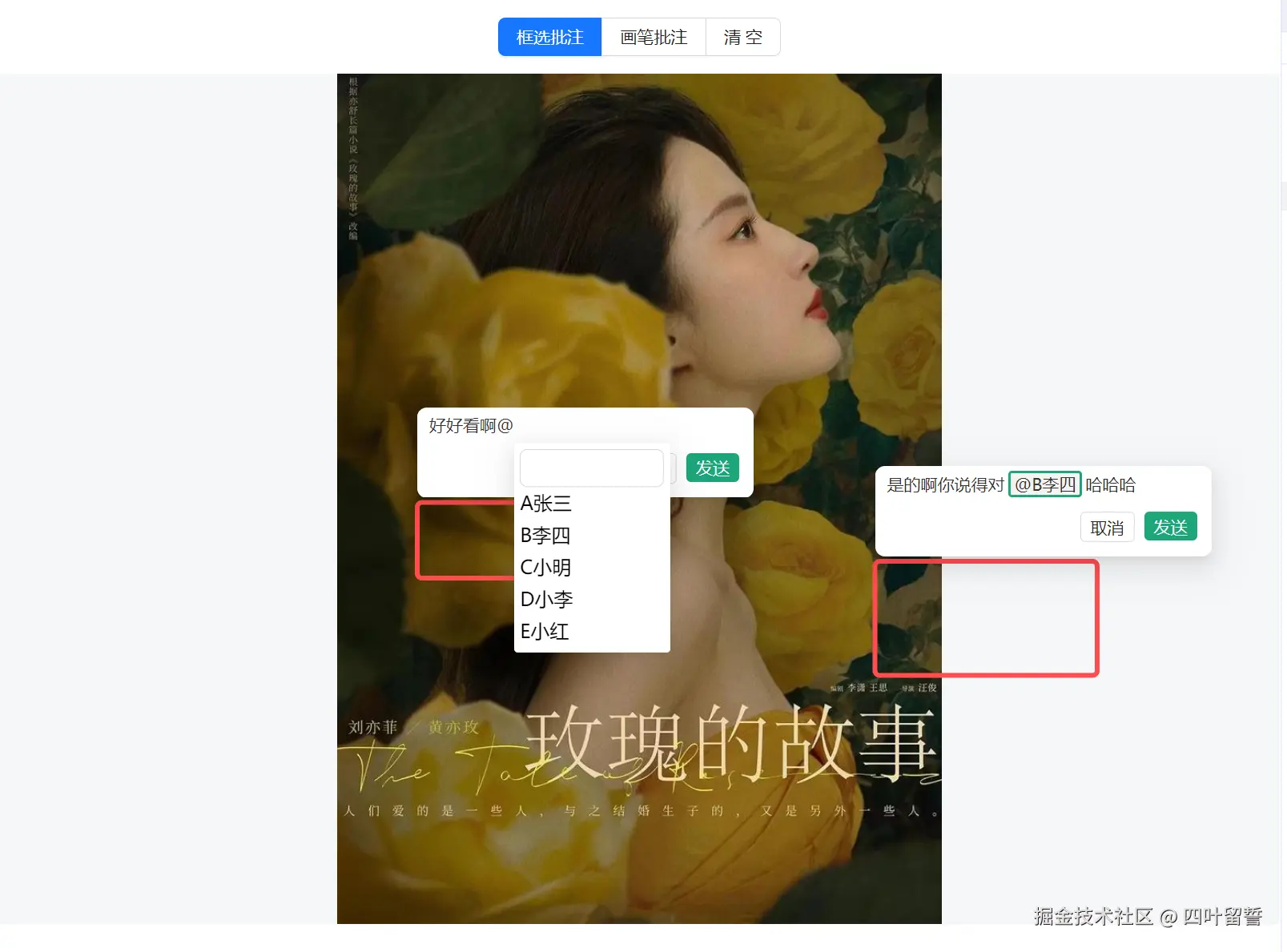This screenshot has width=1287, height=952.
Task: Click the mention search input field
Action: (592, 468)
